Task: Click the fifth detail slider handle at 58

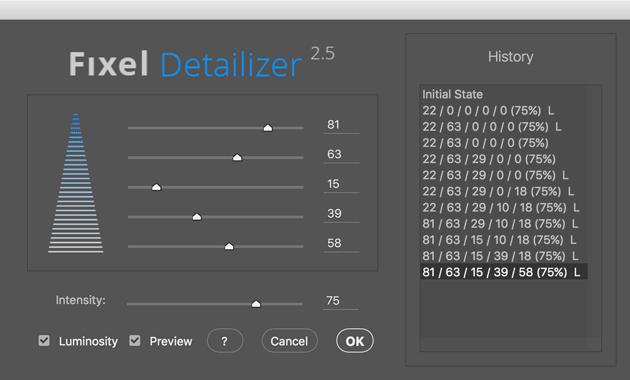Action: (x=229, y=246)
